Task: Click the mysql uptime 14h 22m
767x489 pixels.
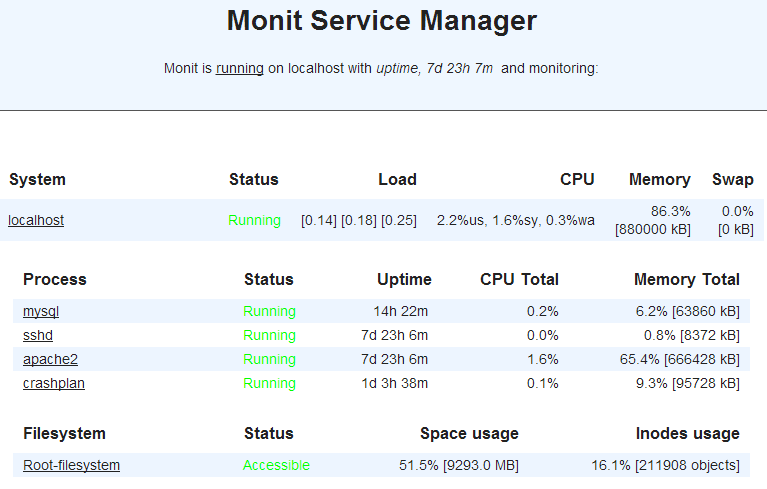Action: [401, 311]
